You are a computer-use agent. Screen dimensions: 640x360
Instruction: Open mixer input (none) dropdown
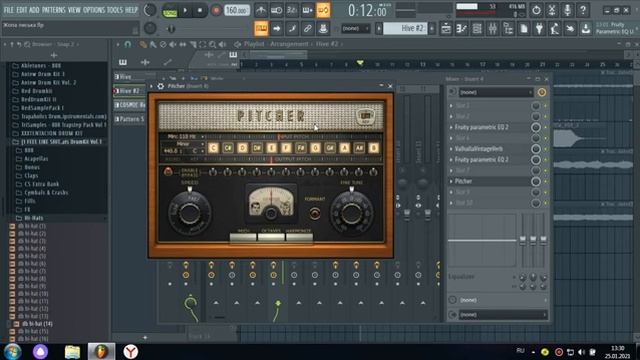pyautogui.click(x=496, y=92)
